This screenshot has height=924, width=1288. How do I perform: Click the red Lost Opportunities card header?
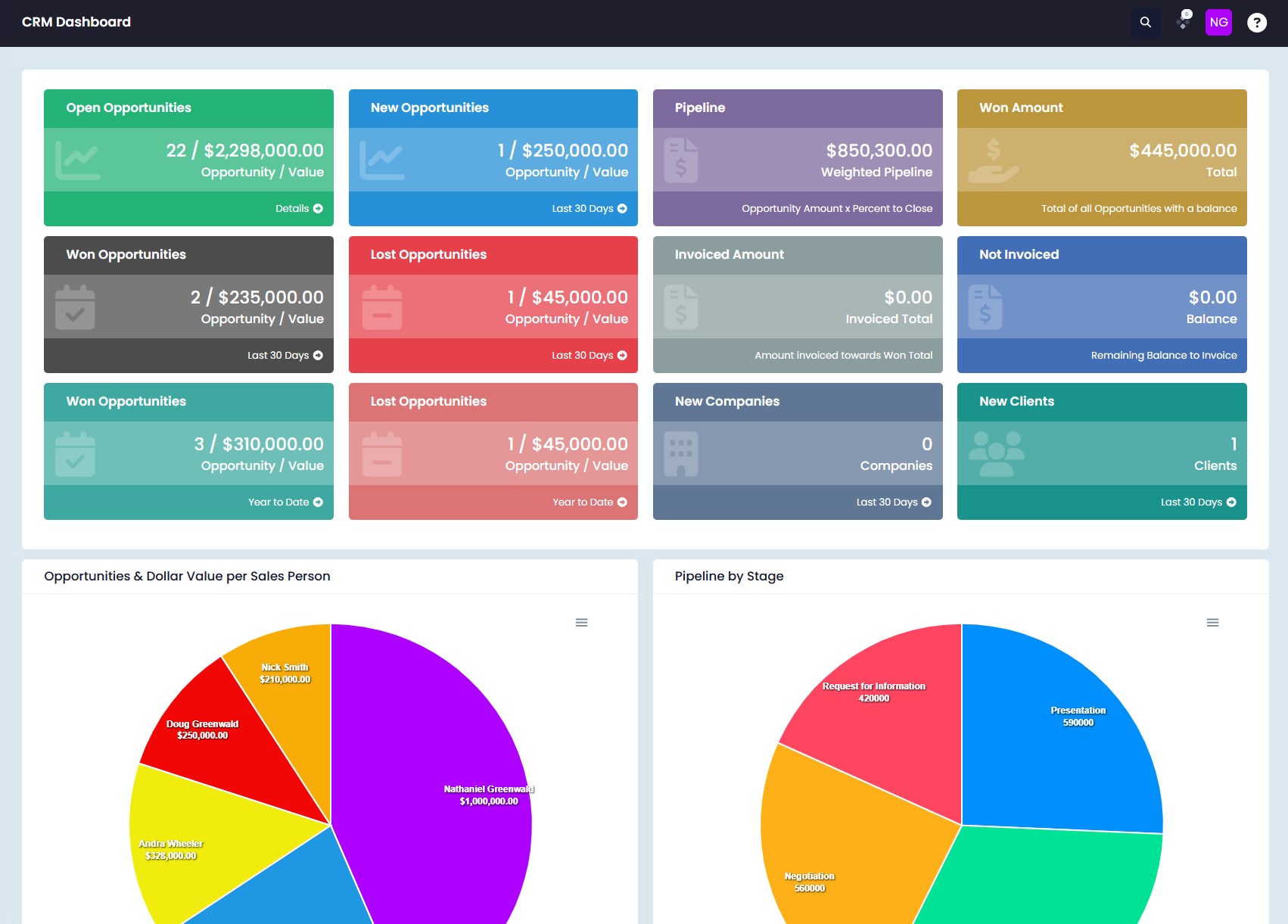(x=493, y=255)
